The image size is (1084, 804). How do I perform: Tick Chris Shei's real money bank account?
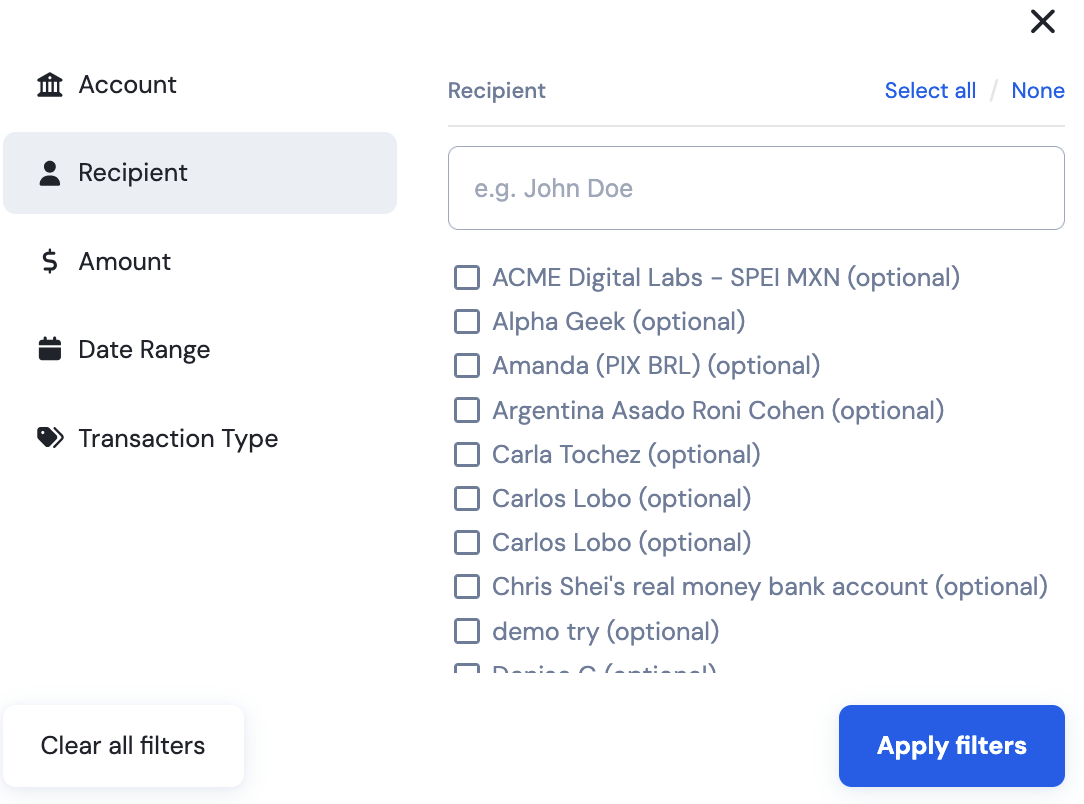coord(467,586)
